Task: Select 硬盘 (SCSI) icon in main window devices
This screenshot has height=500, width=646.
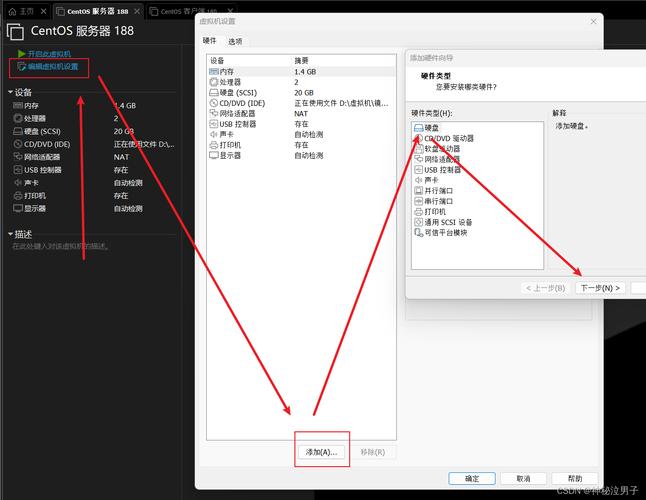Action: pyautogui.click(x=18, y=131)
